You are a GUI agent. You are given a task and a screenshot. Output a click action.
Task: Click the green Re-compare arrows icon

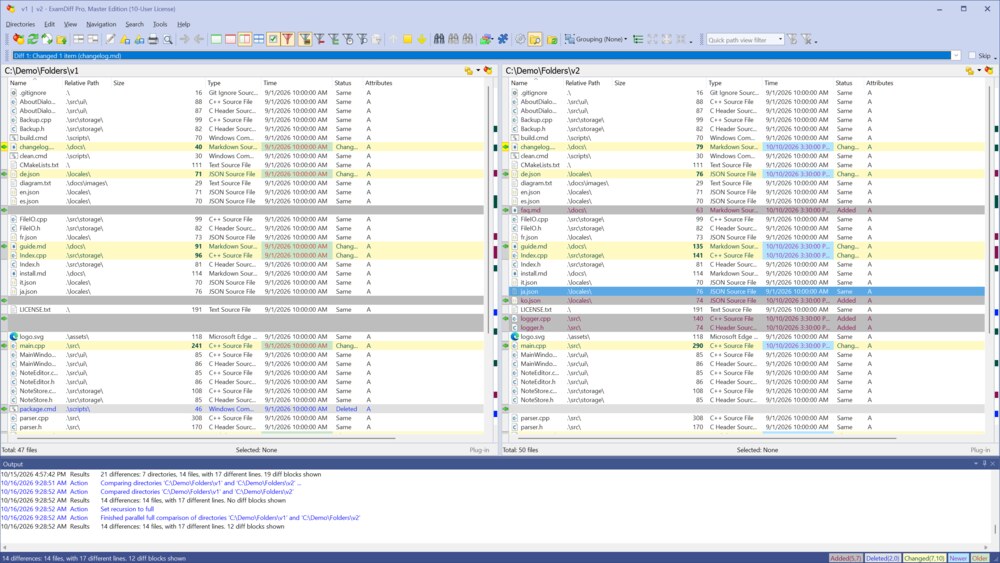(x=33, y=40)
